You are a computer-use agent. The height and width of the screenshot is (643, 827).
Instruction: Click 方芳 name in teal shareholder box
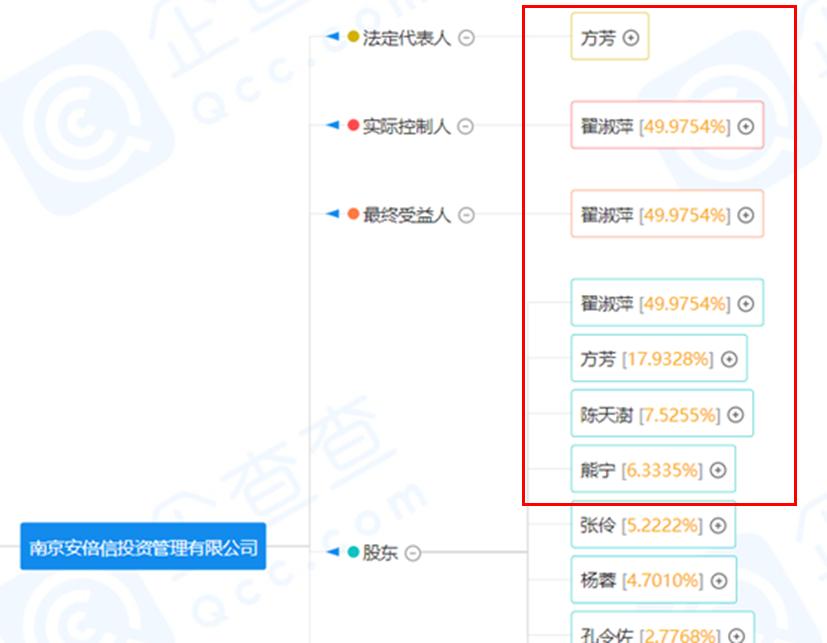tap(598, 359)
